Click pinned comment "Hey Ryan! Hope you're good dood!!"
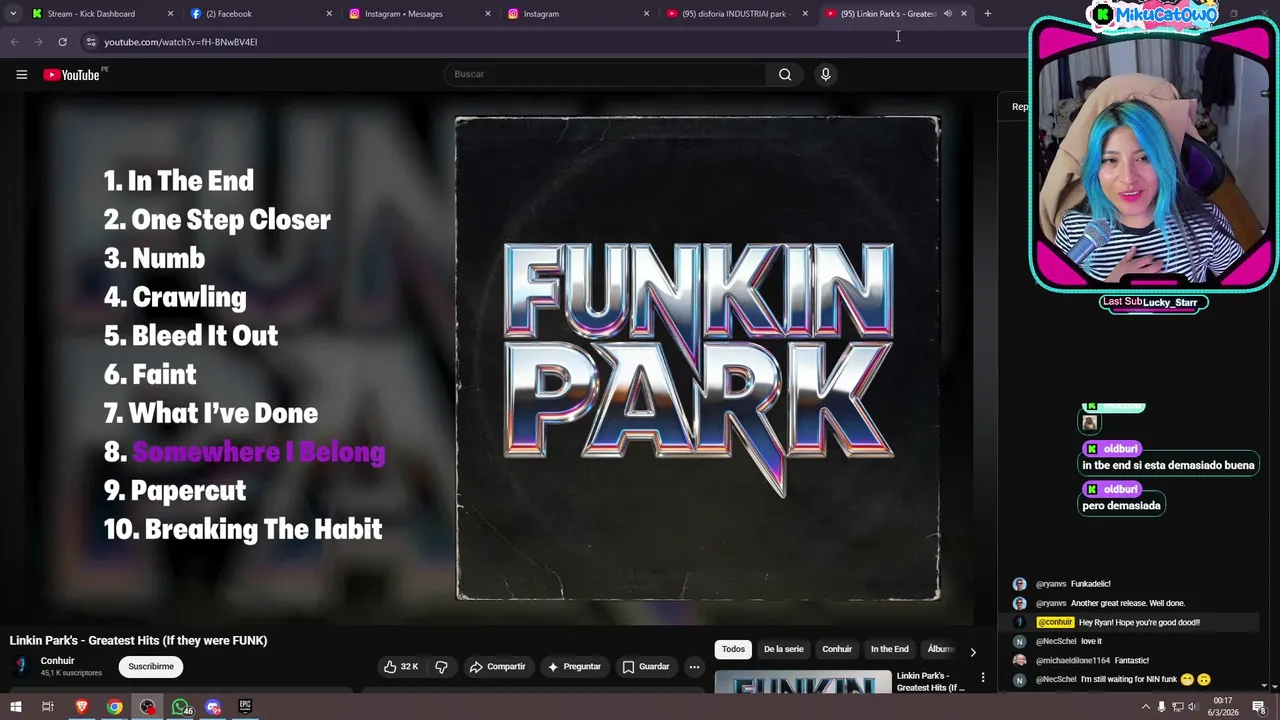1280x720 pixels. [1139, 622]
